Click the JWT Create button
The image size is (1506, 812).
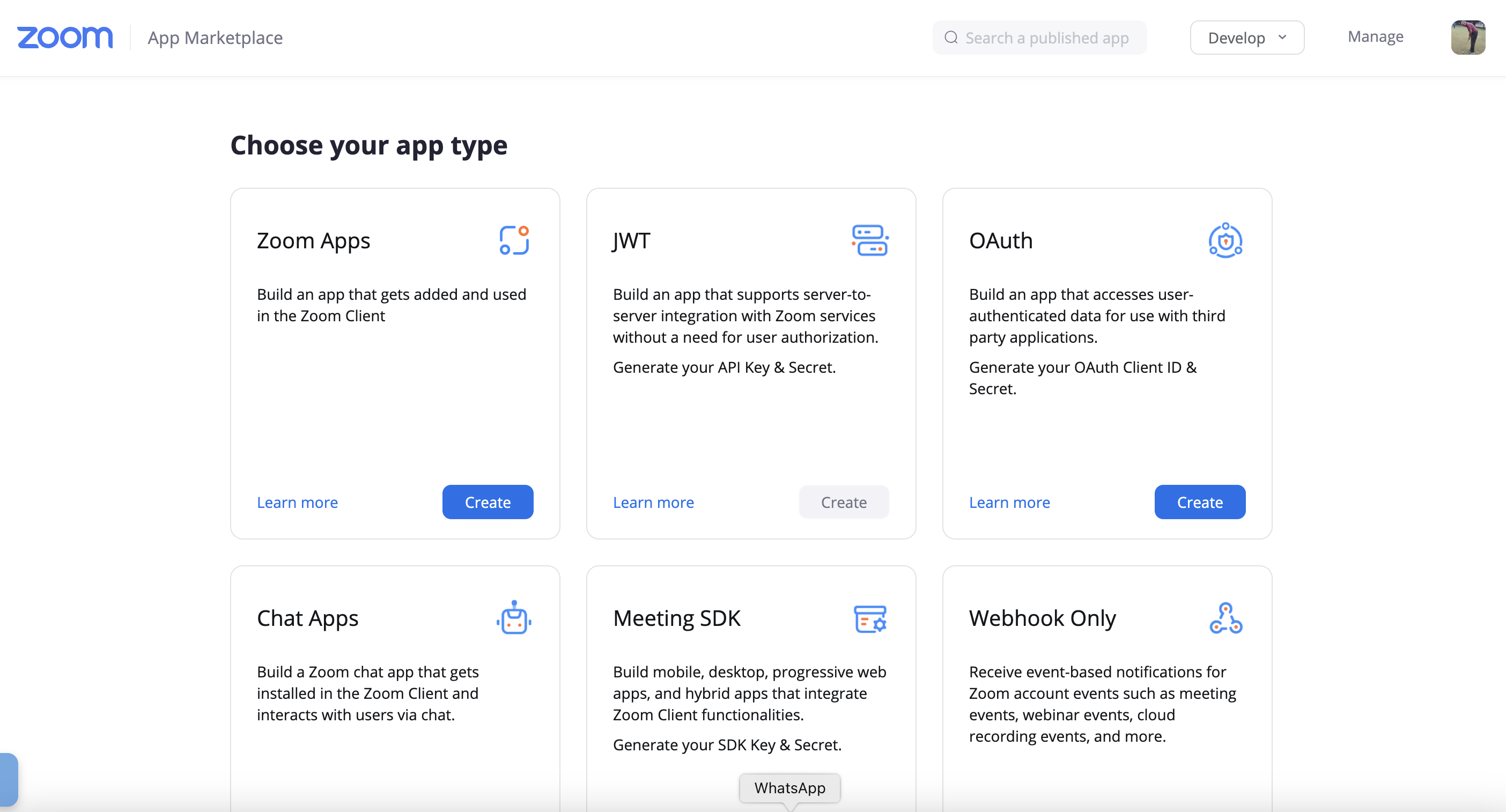point(844,502)
